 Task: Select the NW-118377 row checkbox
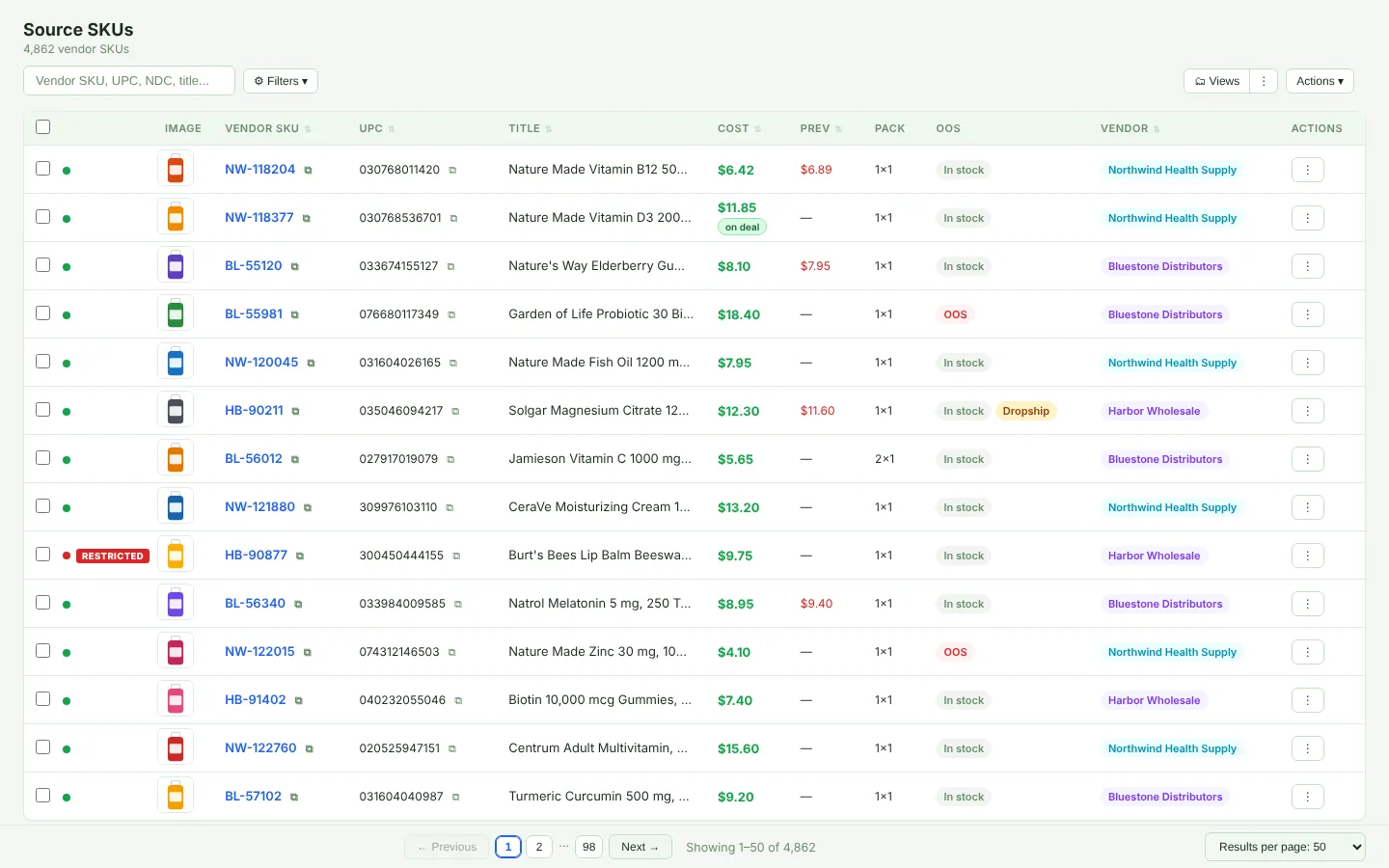click(42, 216)
